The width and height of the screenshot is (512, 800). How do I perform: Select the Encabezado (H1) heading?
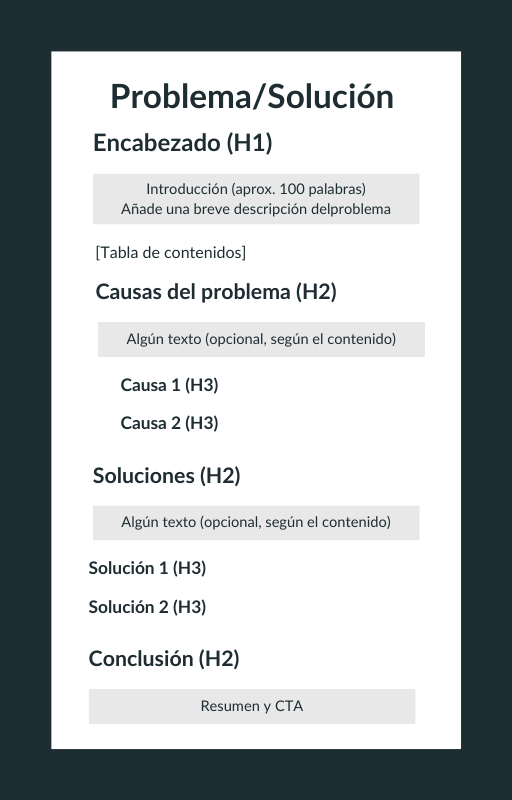click(183, 142)
